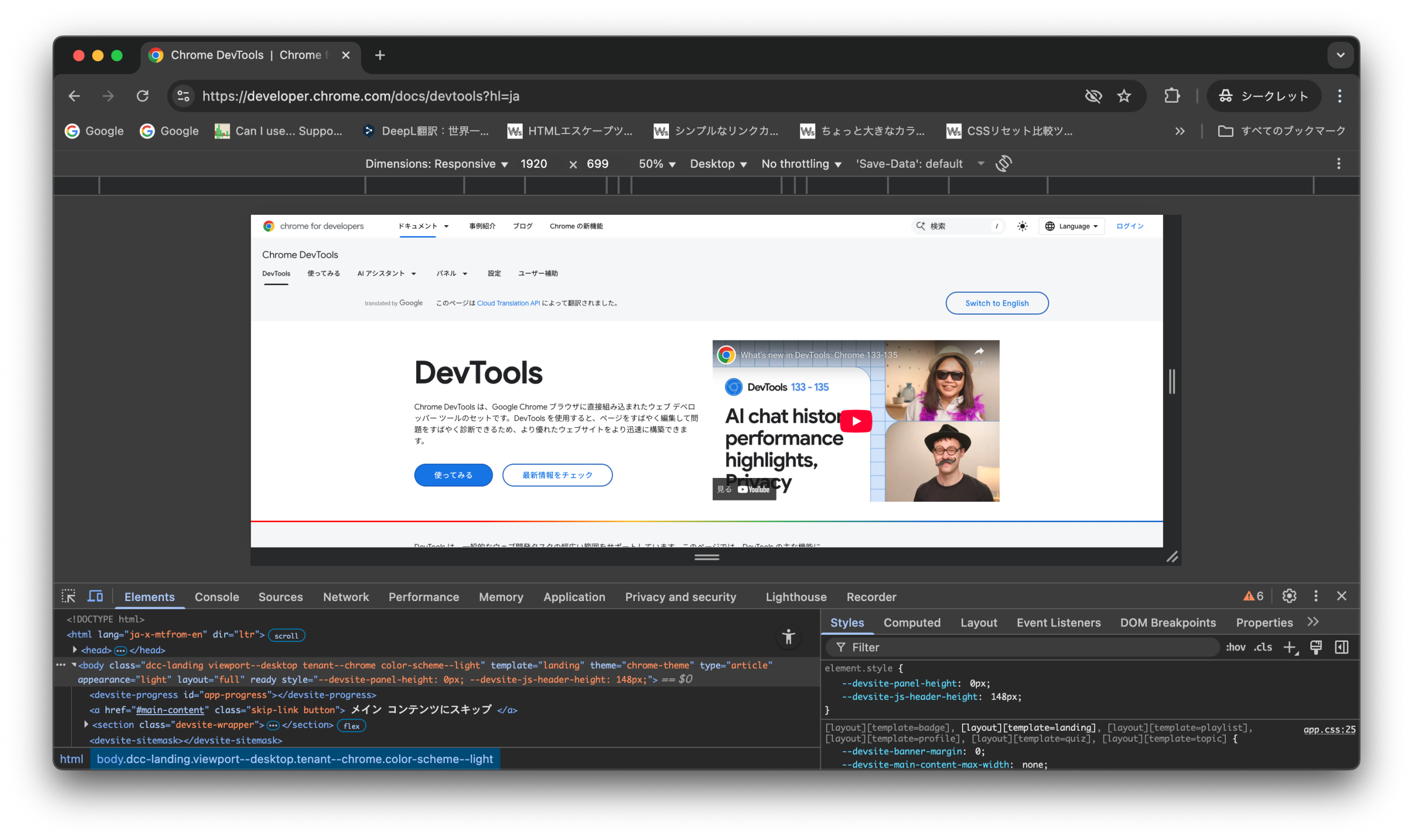The width and height of the screenshot is (1413, 840).
Task: Click 最新情報をチェック button
Action: coord(557,475)
